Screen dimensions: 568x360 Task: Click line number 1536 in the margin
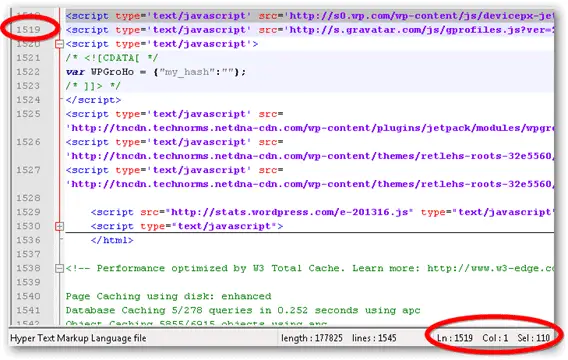(x=28, y=240)
